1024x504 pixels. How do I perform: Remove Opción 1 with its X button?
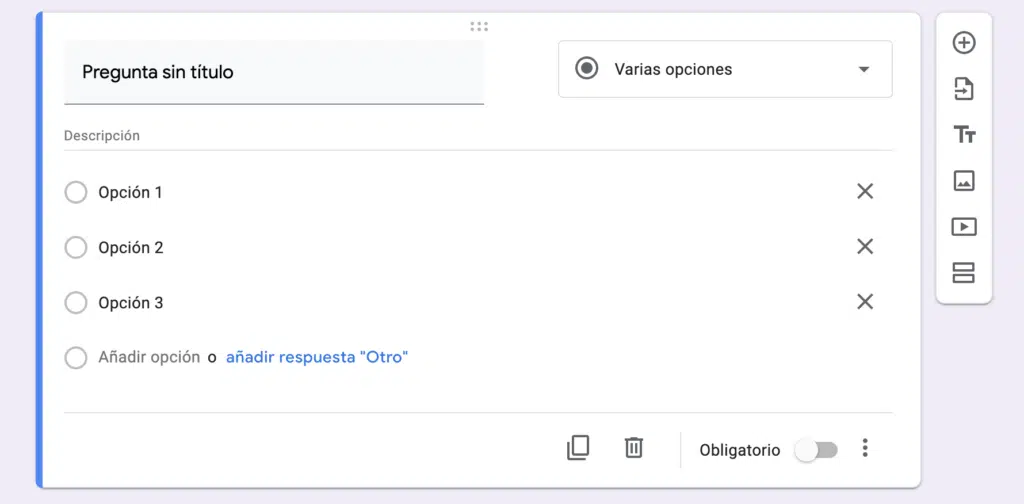(865, 191)
